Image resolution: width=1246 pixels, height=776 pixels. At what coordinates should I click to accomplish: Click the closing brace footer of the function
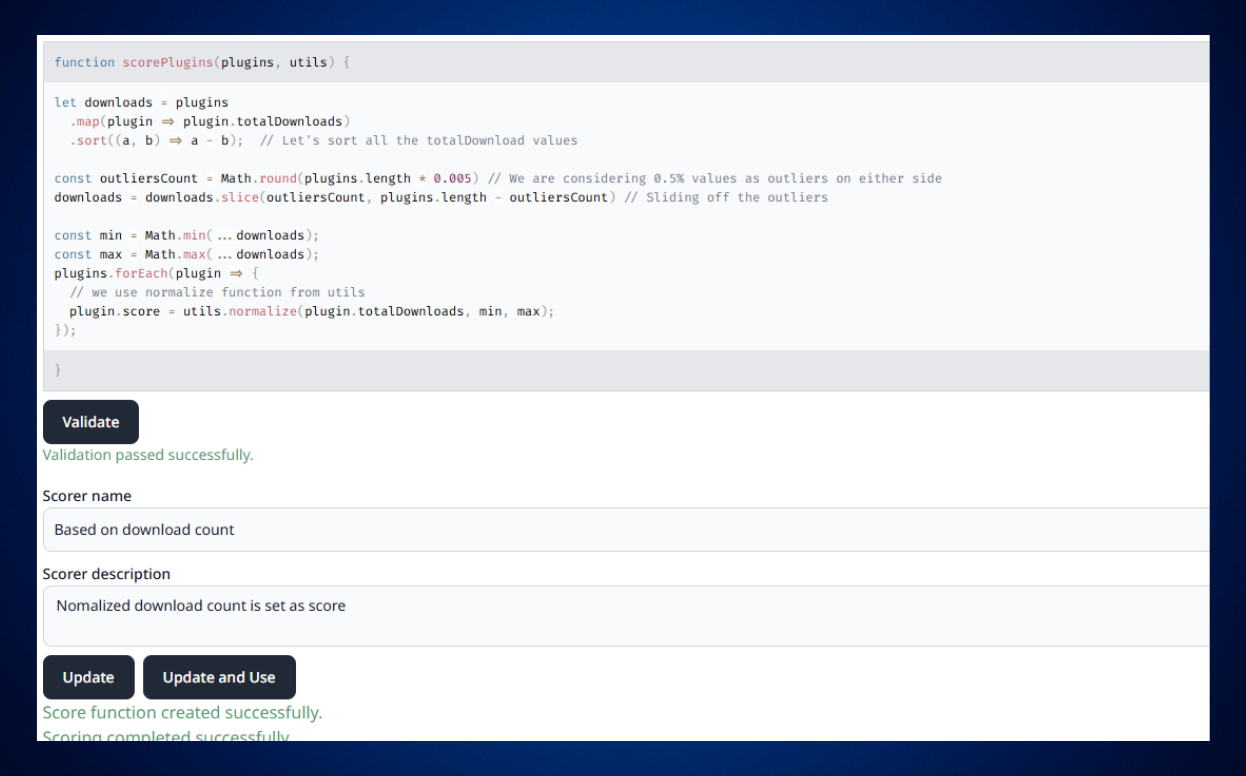tap(58, 370)
